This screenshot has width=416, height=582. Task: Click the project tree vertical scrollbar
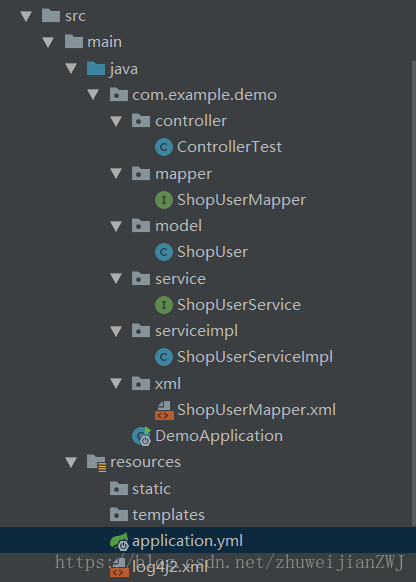(x=414, y=293)
